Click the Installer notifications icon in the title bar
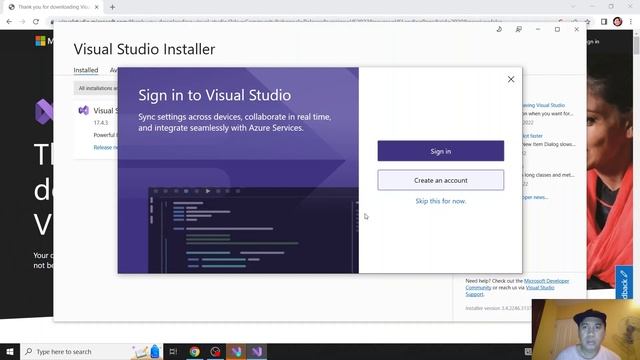 click(x=499, y=29)
